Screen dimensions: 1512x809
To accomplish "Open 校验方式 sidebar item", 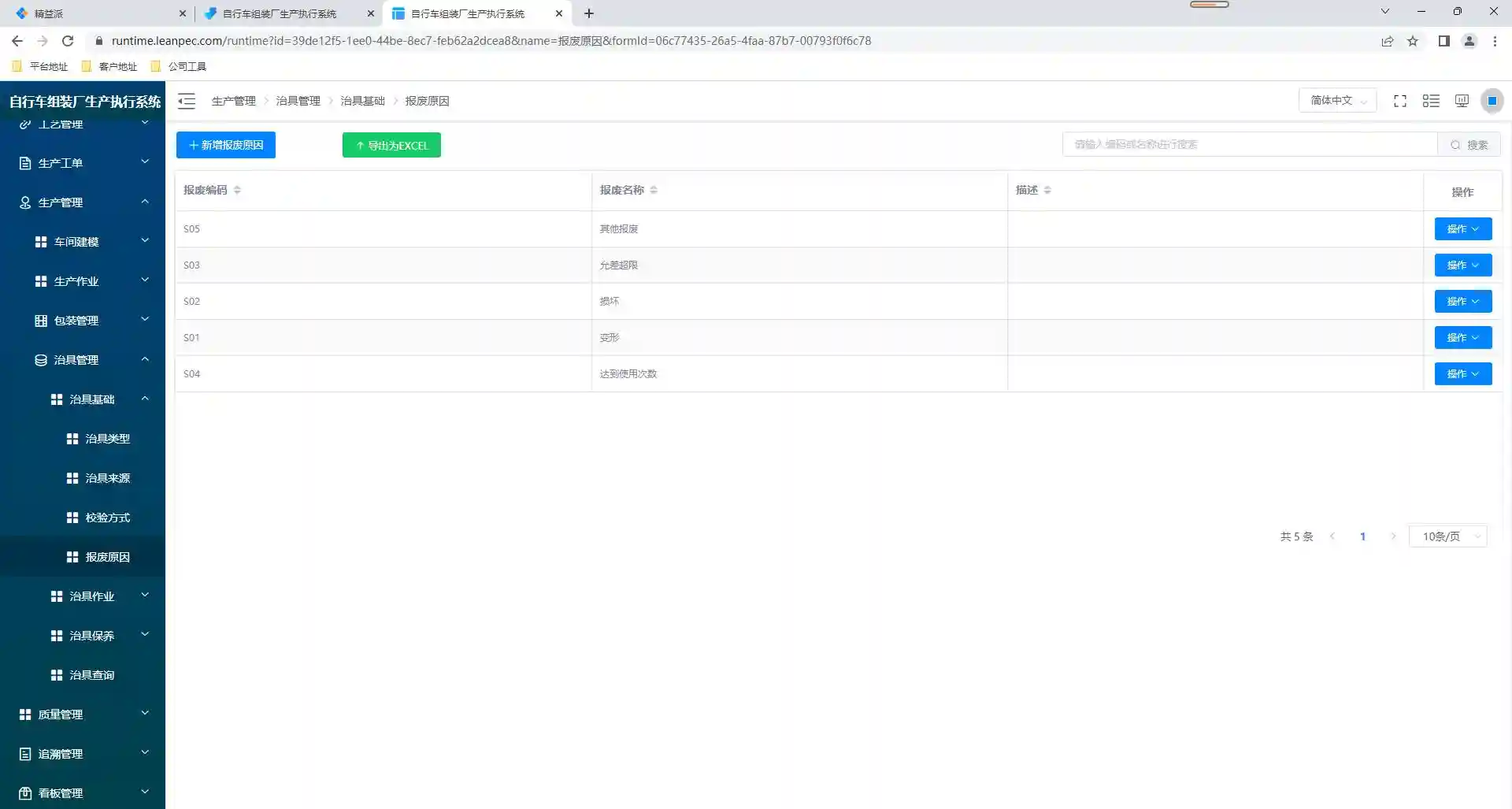I will (107, 518).
